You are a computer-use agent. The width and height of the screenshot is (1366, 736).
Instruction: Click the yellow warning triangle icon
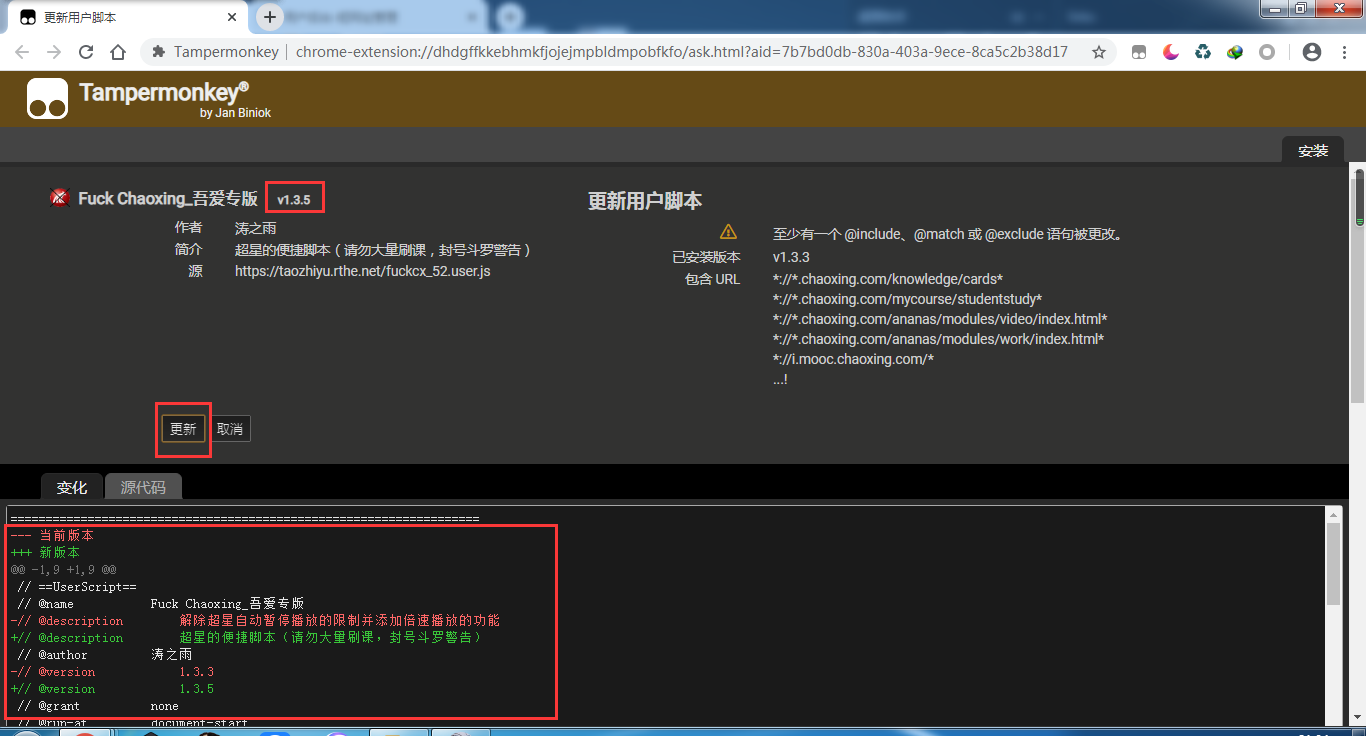(728, 232)
